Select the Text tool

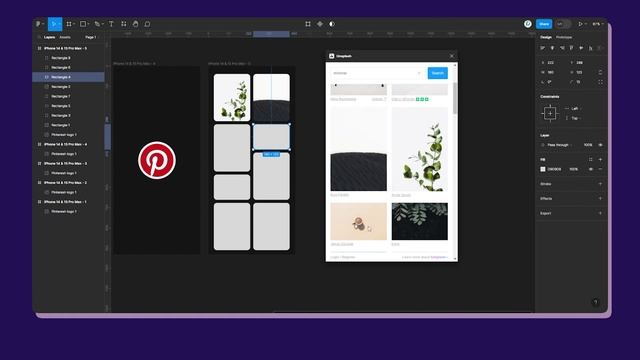(x=111, y=24)
